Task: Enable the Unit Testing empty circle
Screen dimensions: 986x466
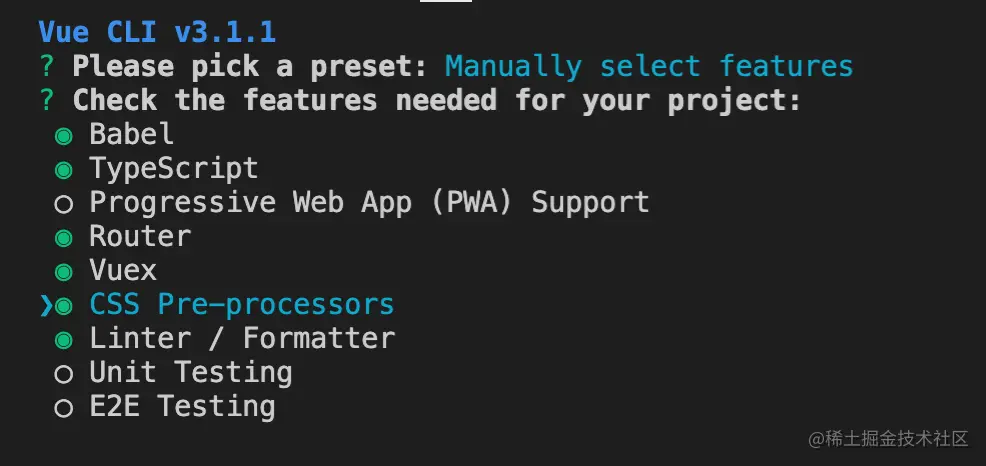Action: point(64,374)
